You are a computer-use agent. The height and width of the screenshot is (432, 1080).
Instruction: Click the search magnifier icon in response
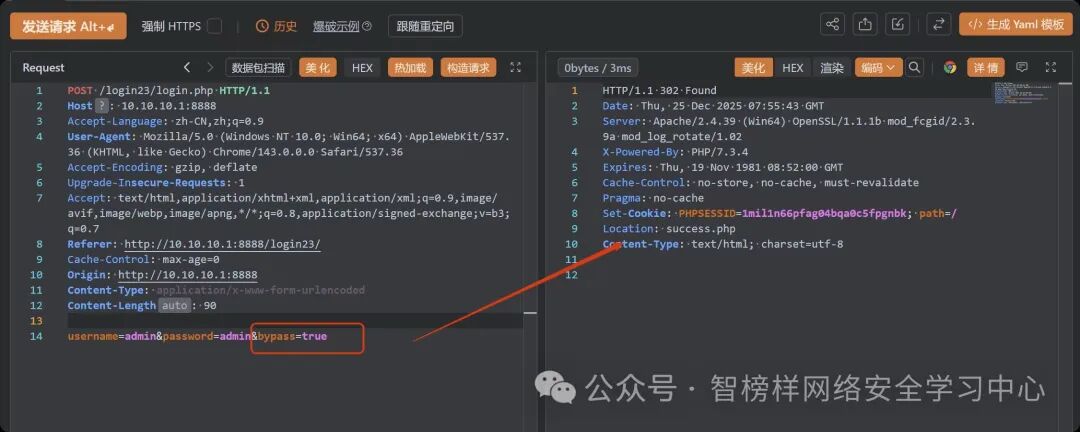pyautogui.click(x=915, y=68)
